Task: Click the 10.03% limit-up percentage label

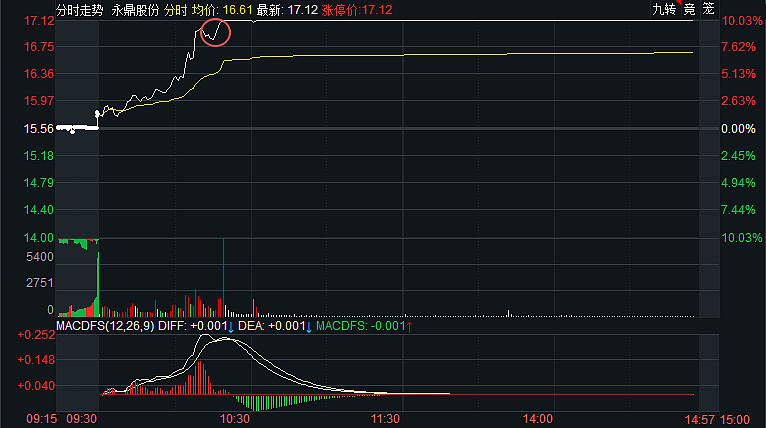Action: click(743, 21)
